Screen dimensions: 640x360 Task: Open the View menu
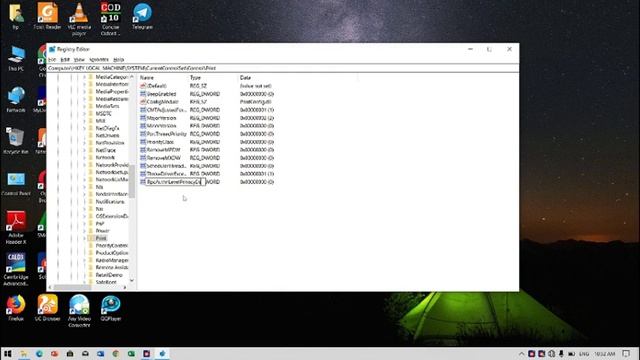[79, 60]
